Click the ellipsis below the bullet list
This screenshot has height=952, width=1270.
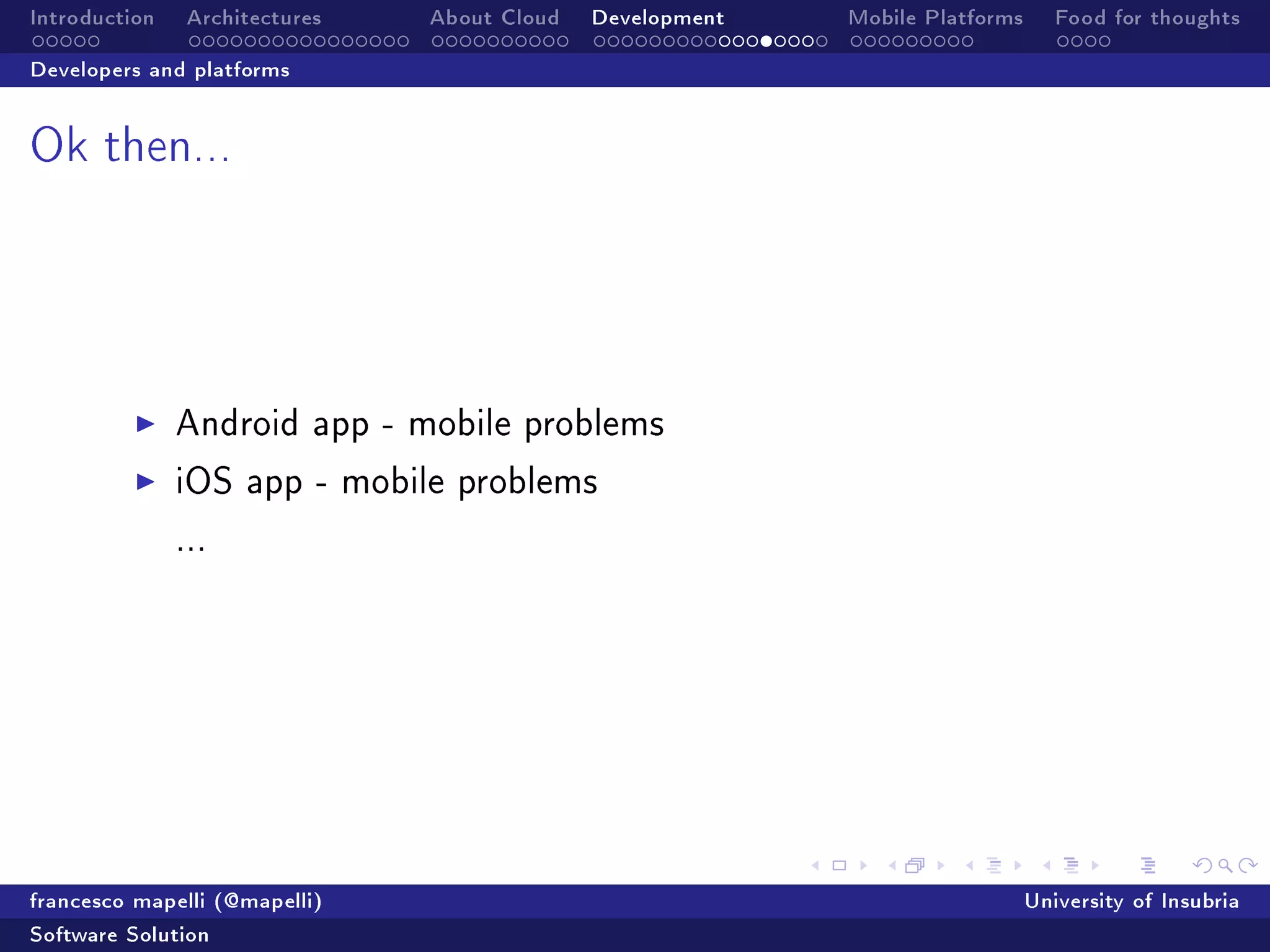[190, 548]
